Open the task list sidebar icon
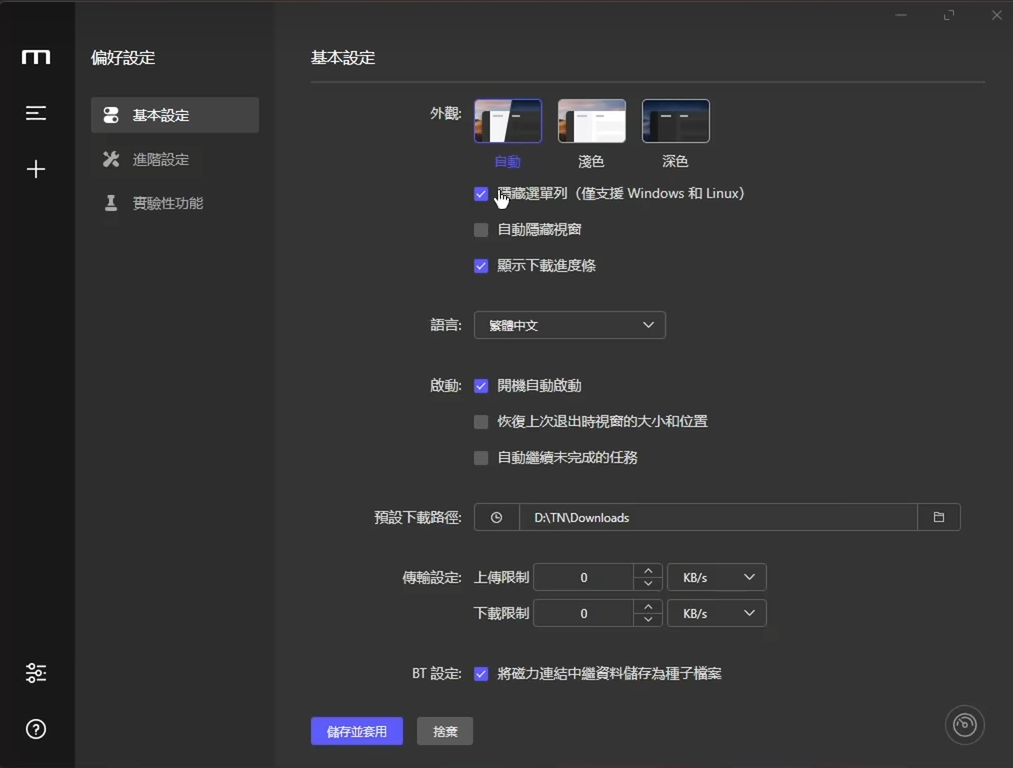 pyautogui.click(x=36, y=112)
